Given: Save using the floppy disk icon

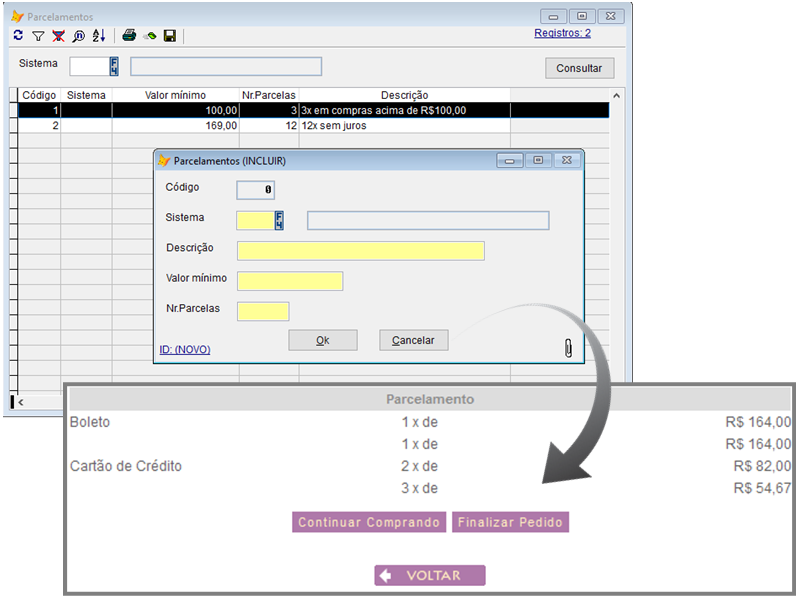Looking at the screenshot, I should pyautogui.click(x=170, y=36).
